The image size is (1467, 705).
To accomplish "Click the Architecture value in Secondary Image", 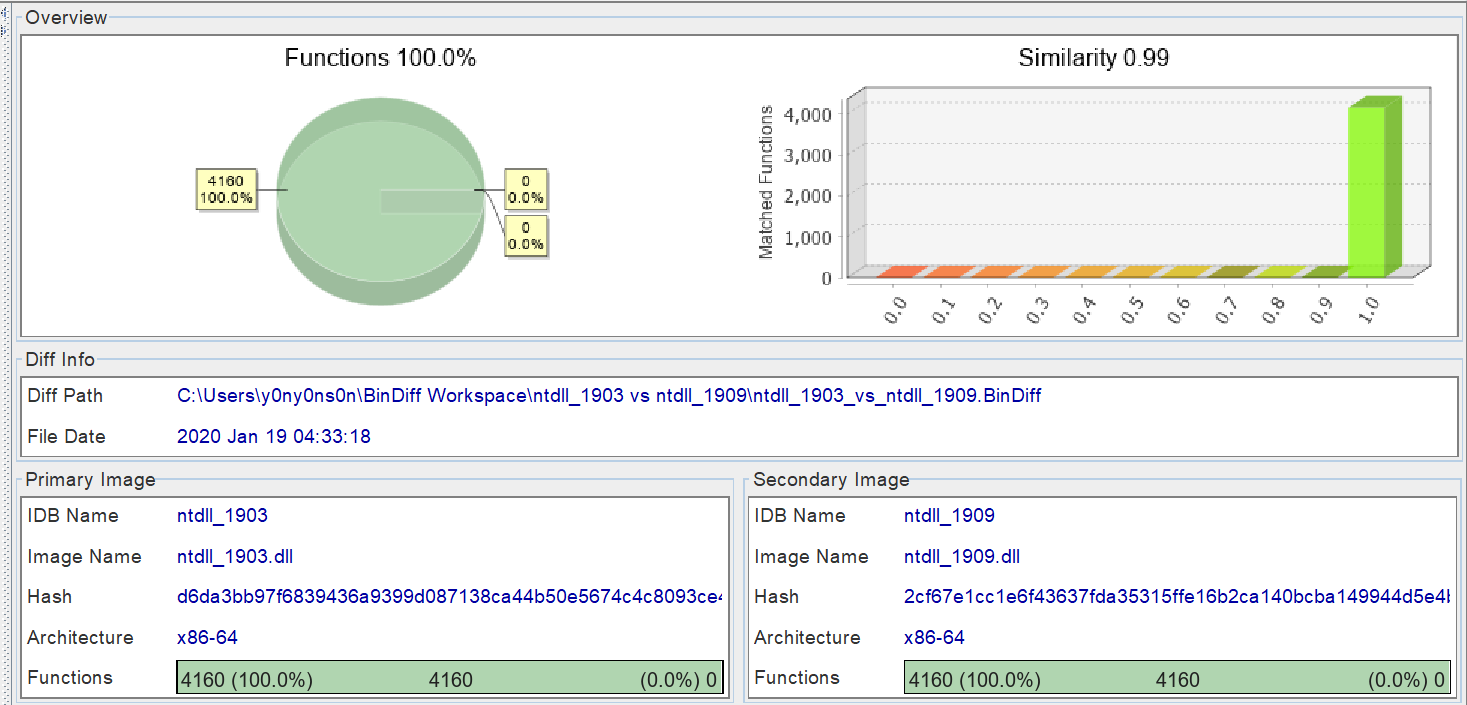I will click(x=934, y=638).
